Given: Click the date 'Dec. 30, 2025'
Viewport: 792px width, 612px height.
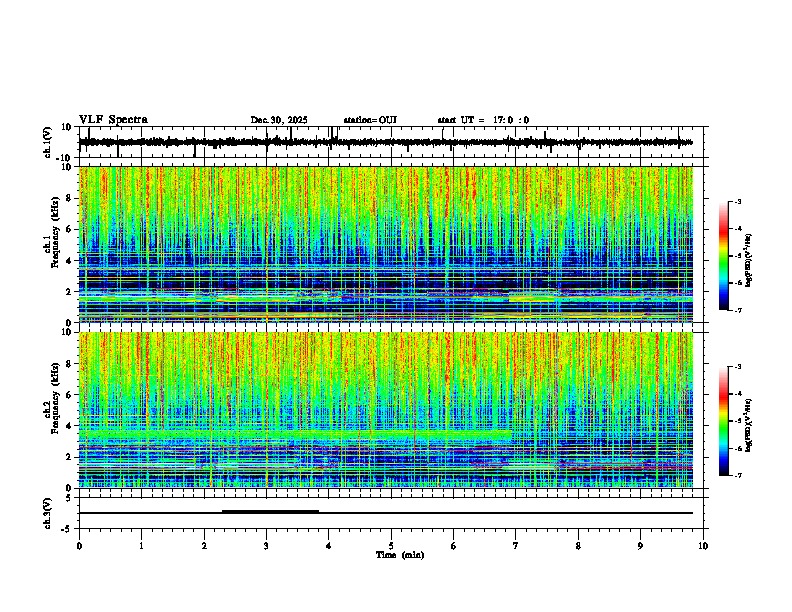Looking at the screenshot, I should point(279,120).
